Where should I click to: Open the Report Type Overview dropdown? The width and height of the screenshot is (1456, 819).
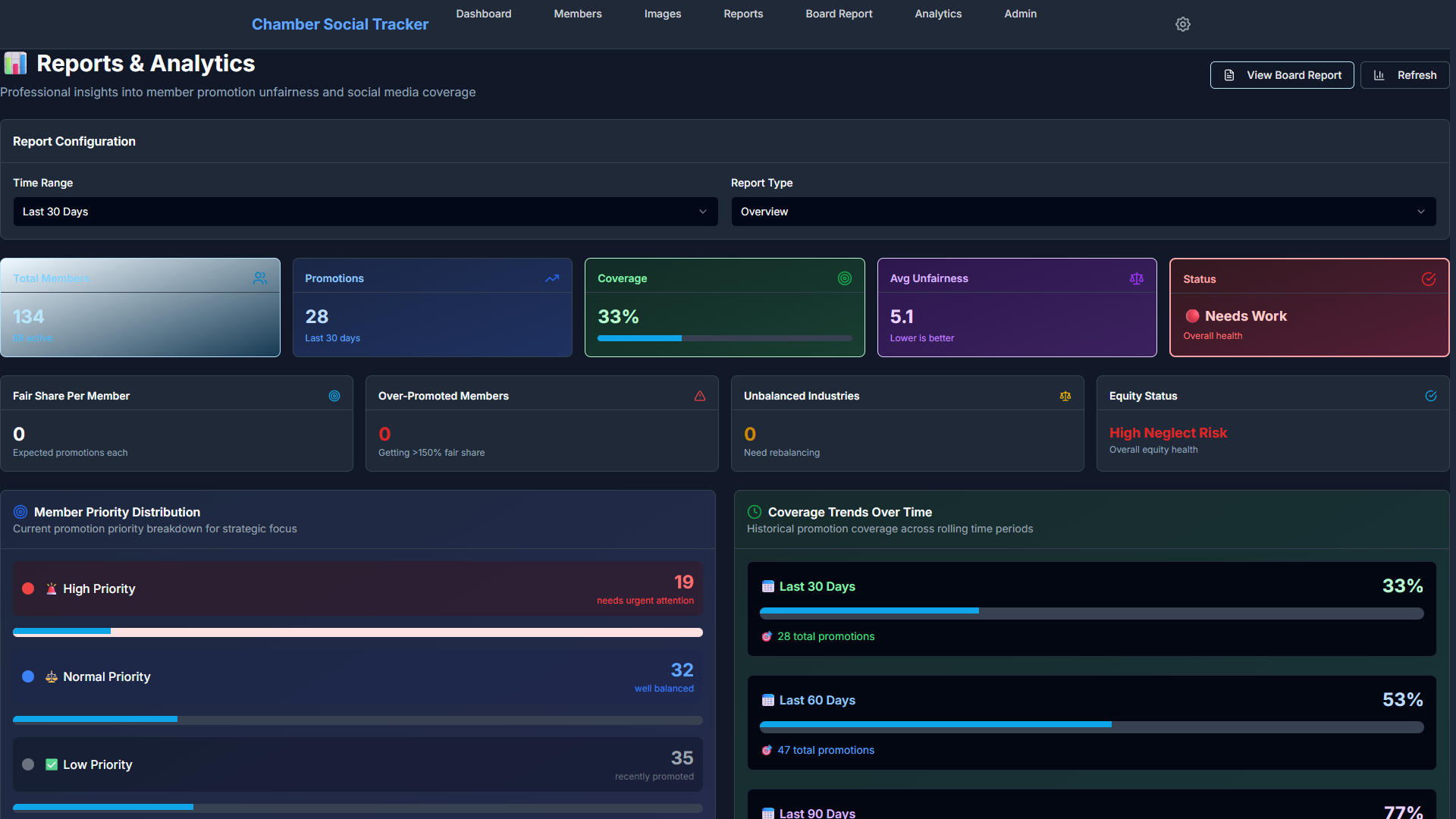click(x=1084, y=212)
